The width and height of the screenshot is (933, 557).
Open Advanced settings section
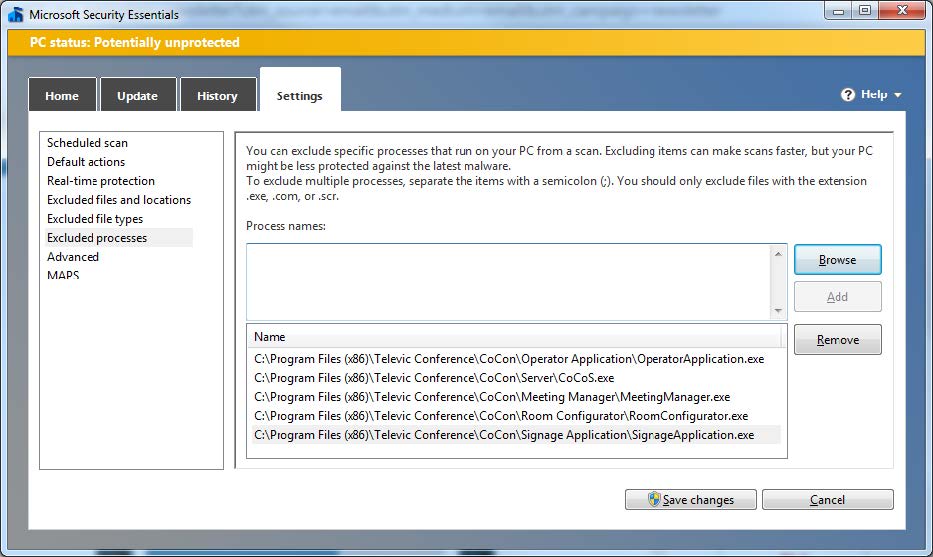(73, 257)
